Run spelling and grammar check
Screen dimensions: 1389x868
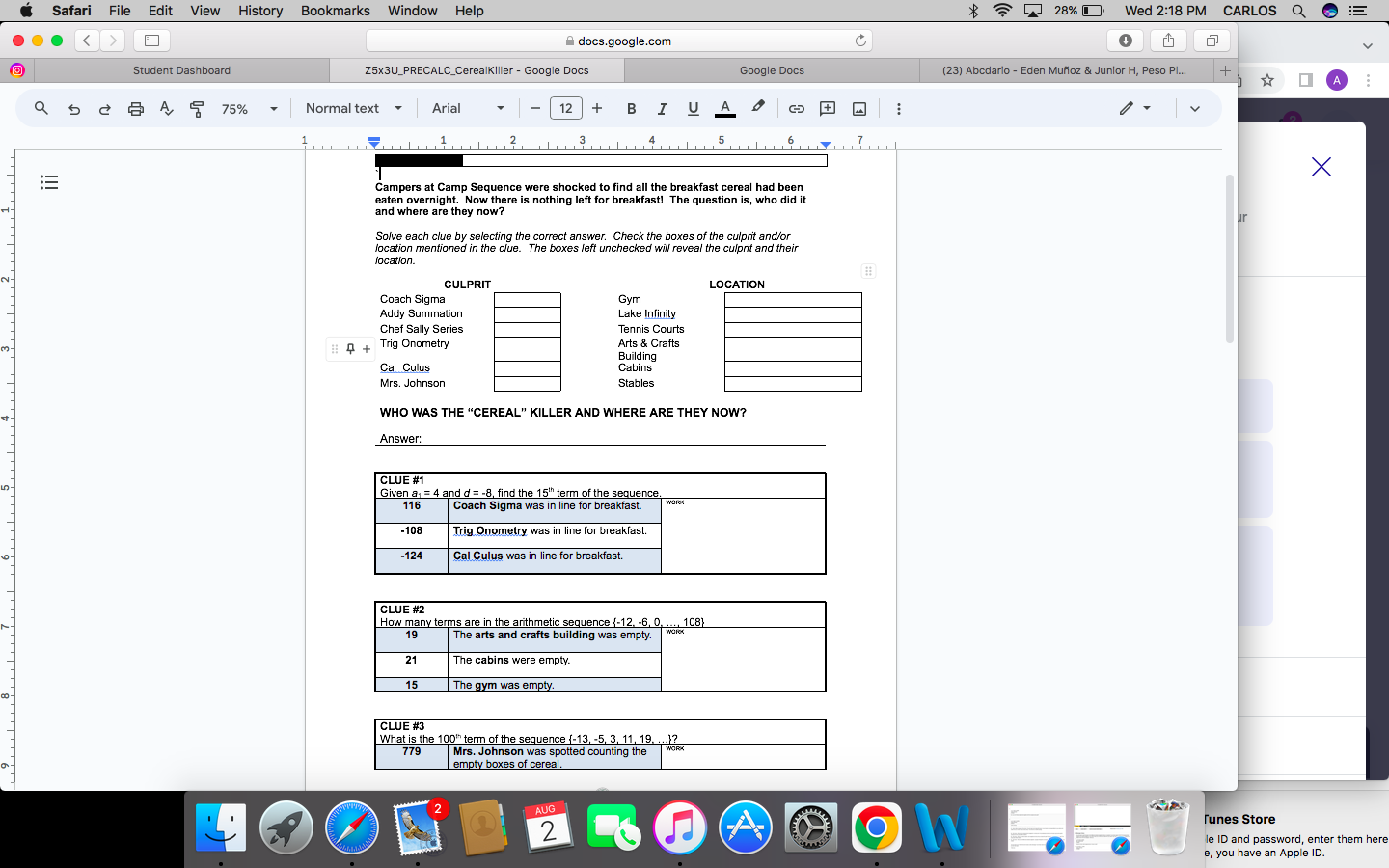[167, 109]
